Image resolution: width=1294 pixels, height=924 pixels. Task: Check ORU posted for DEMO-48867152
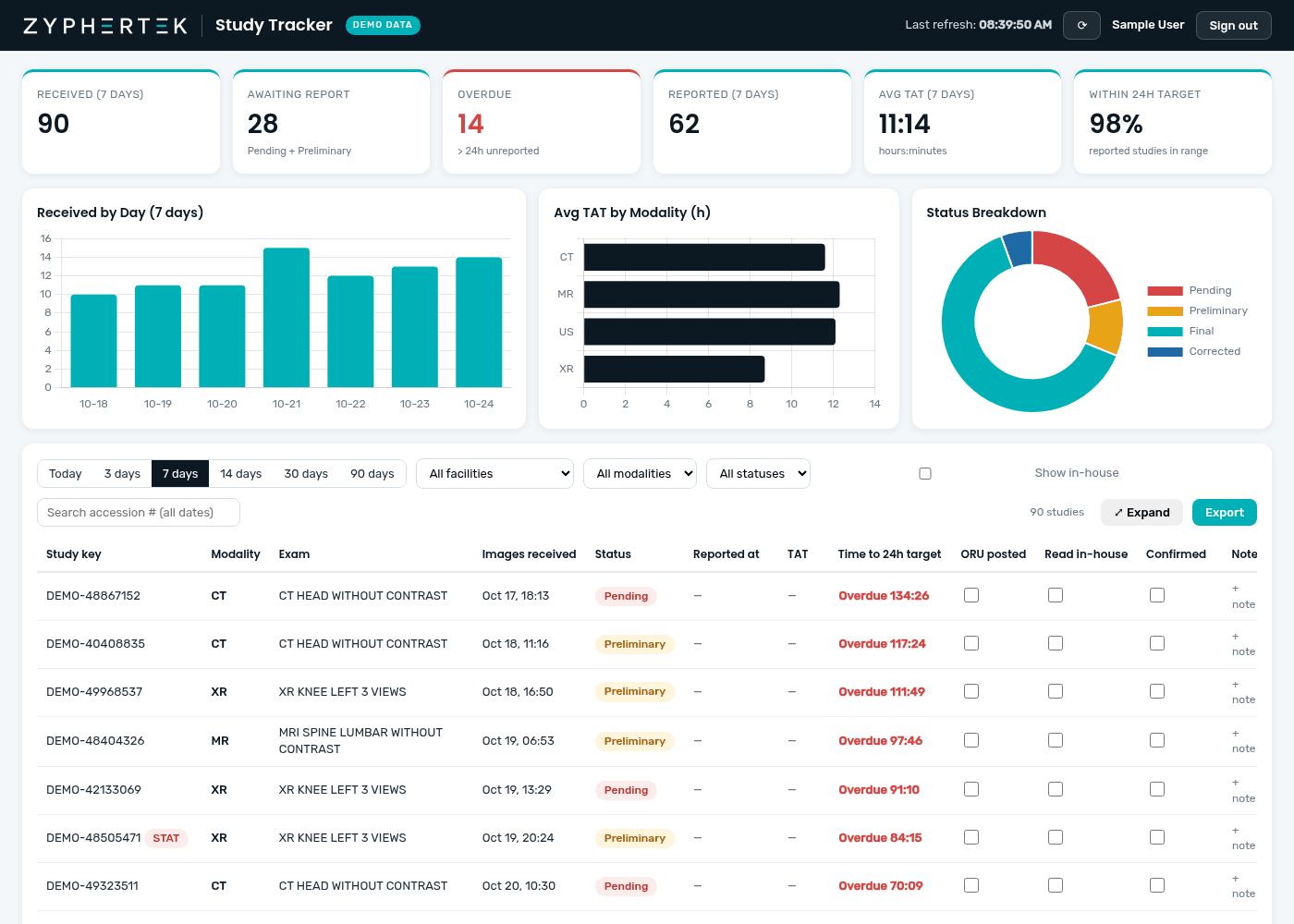[x=971, y=595]
